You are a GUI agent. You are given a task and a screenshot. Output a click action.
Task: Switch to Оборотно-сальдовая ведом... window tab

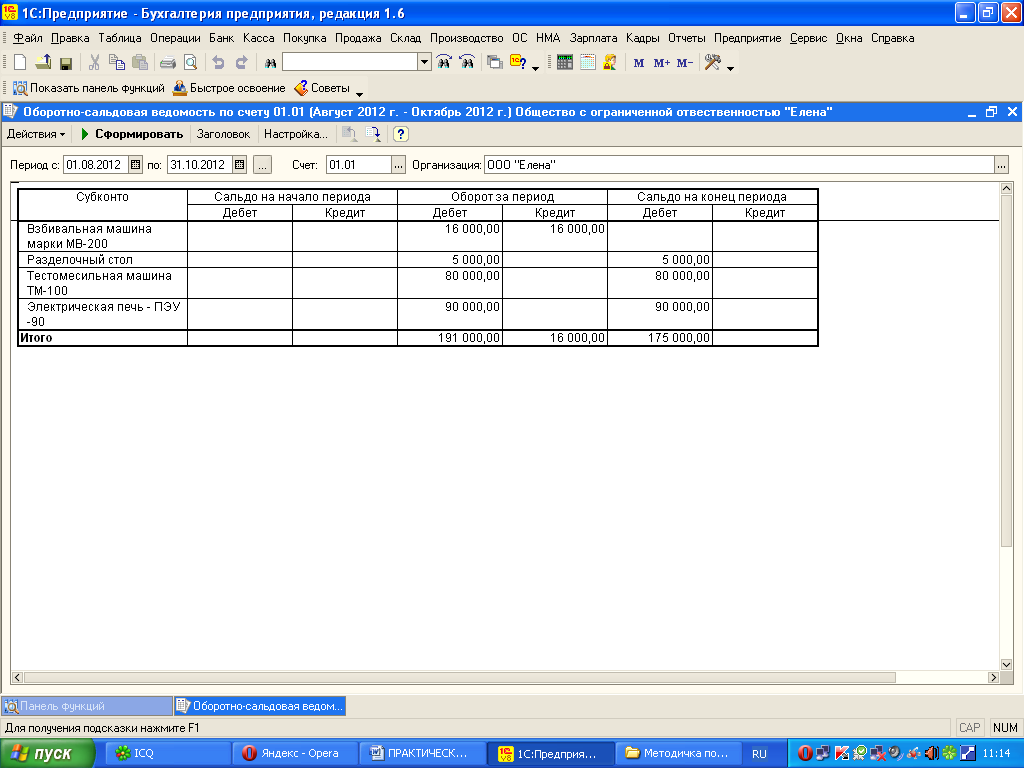coord(260,706)
